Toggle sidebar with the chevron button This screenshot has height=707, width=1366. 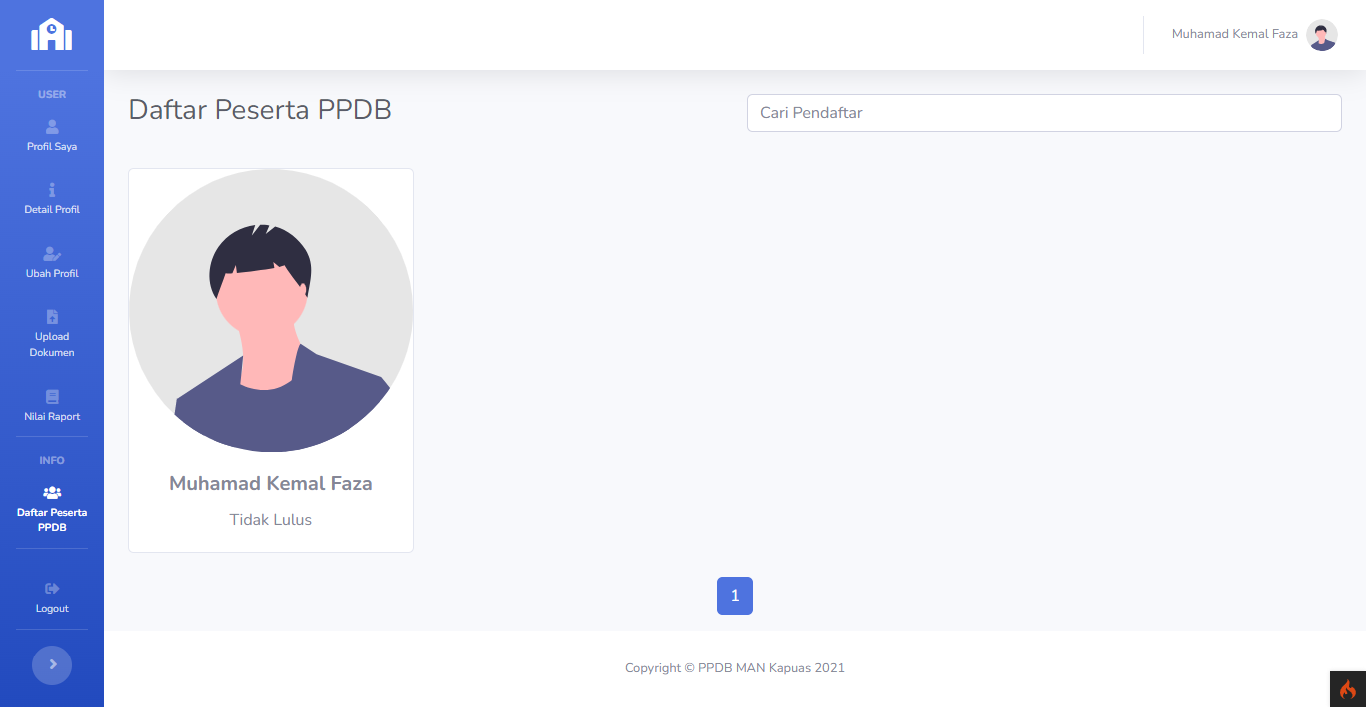52,665
